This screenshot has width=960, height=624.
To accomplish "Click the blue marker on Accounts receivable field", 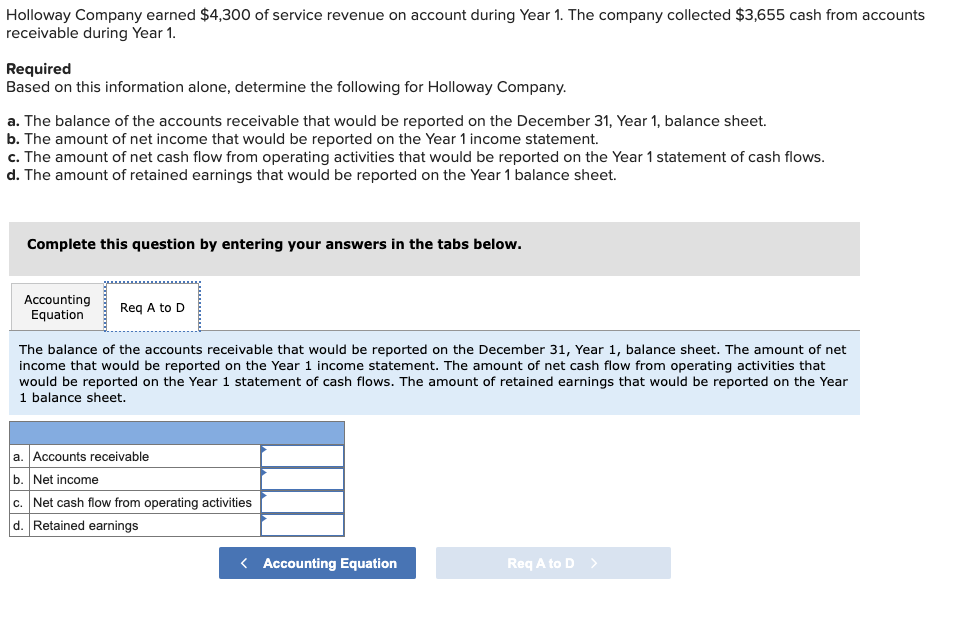I will point(263,448).
